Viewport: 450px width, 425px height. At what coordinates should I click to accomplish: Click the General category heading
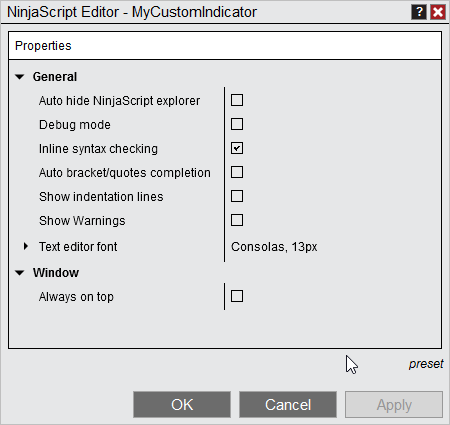coord(55,77)
